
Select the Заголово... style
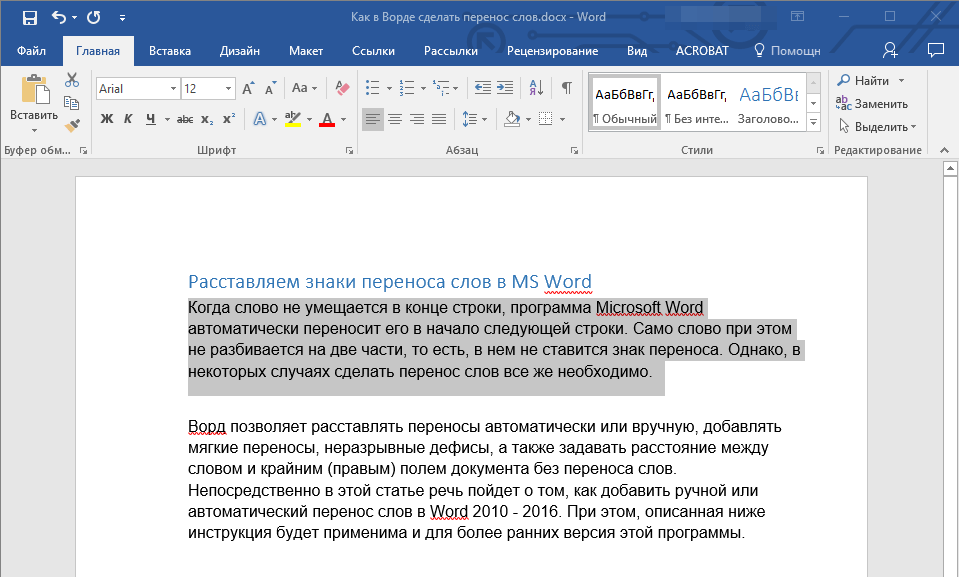click(769, 103)
